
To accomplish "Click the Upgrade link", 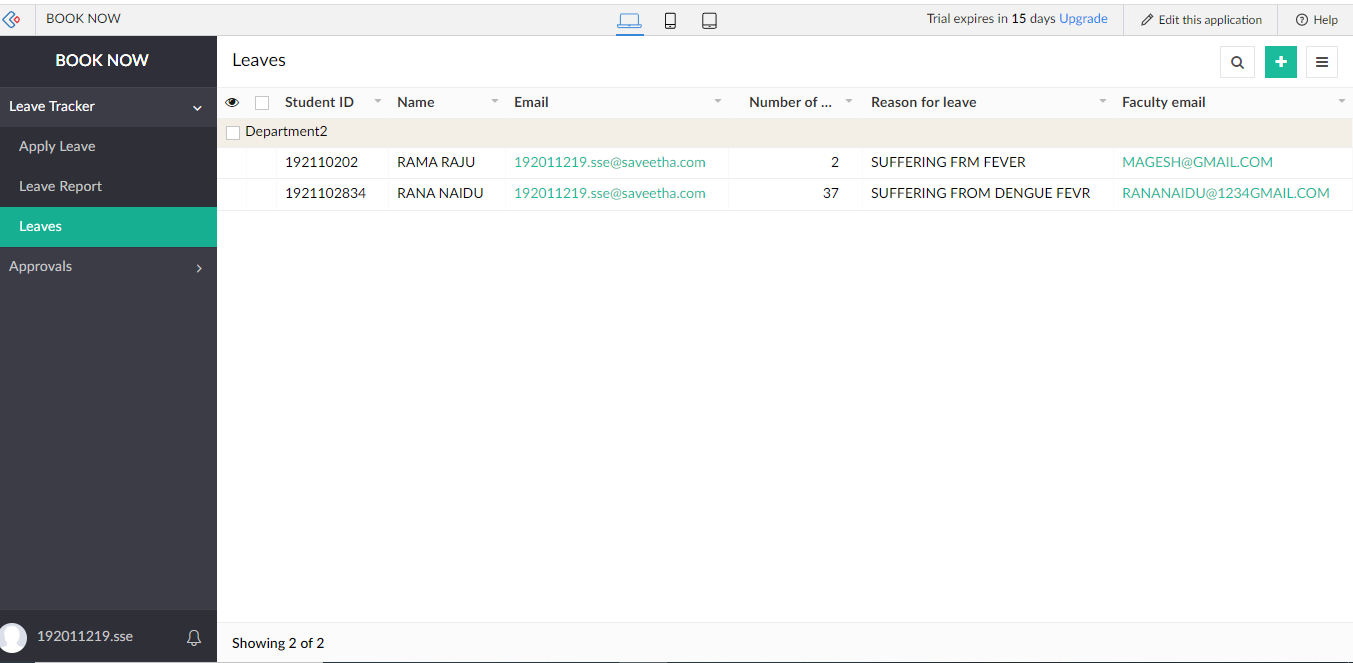I will click(1083, 17).
